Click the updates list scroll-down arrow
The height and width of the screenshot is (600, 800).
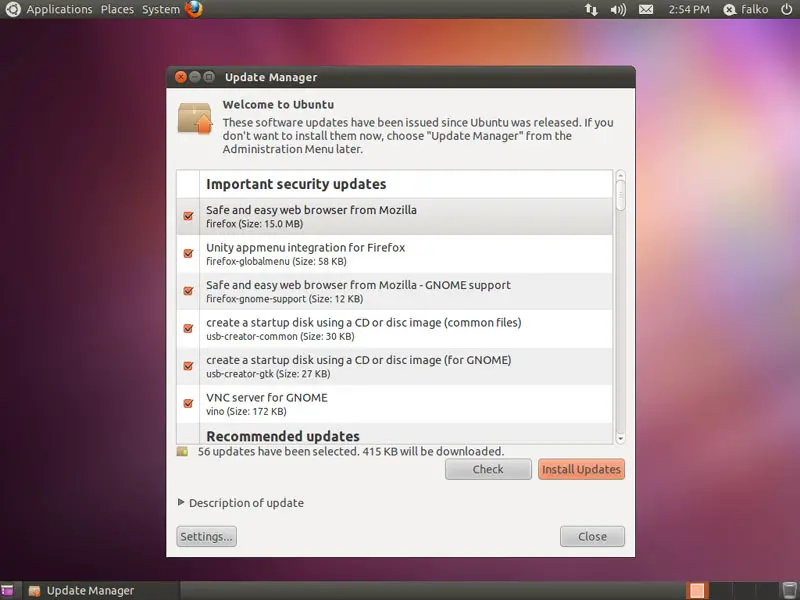(x=620, y=438)
